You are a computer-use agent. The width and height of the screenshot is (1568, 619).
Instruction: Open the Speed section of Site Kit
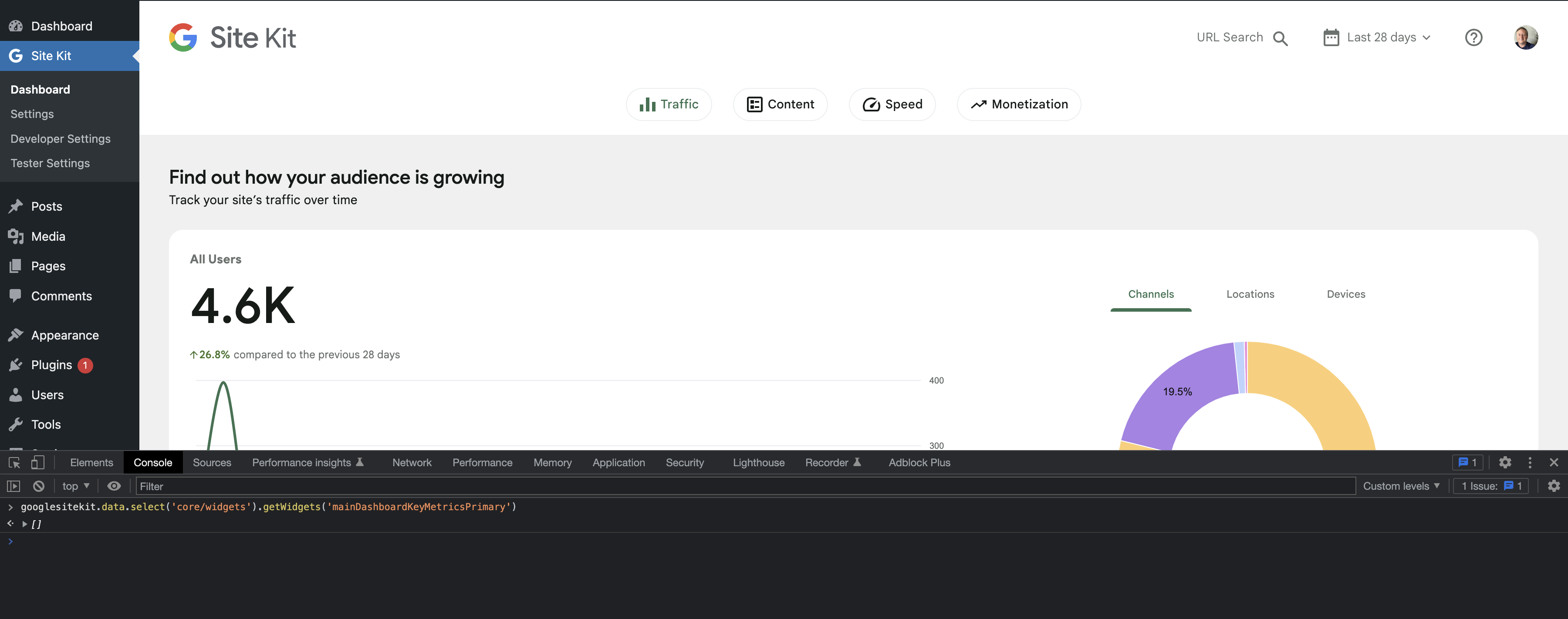pos(892,104)
